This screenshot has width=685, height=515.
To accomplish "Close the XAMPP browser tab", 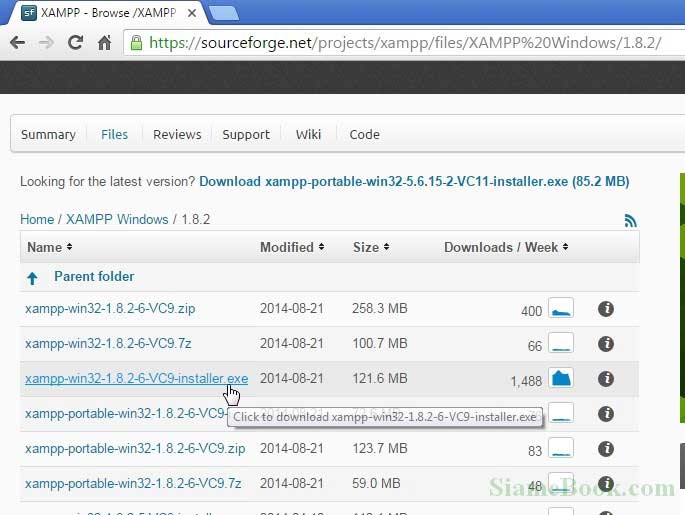I will pyautogui.click(x=191, y=13).
